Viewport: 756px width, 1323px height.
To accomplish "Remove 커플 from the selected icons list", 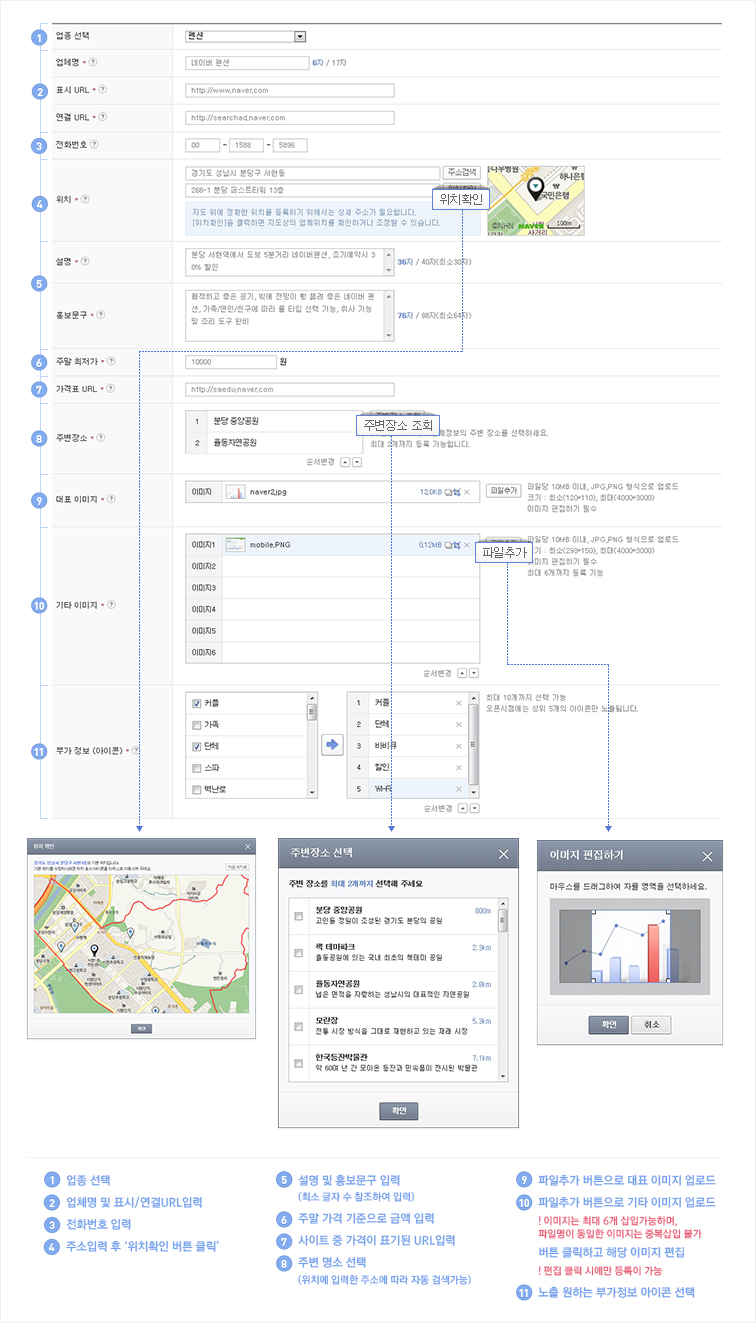I will tap(459, 703).
